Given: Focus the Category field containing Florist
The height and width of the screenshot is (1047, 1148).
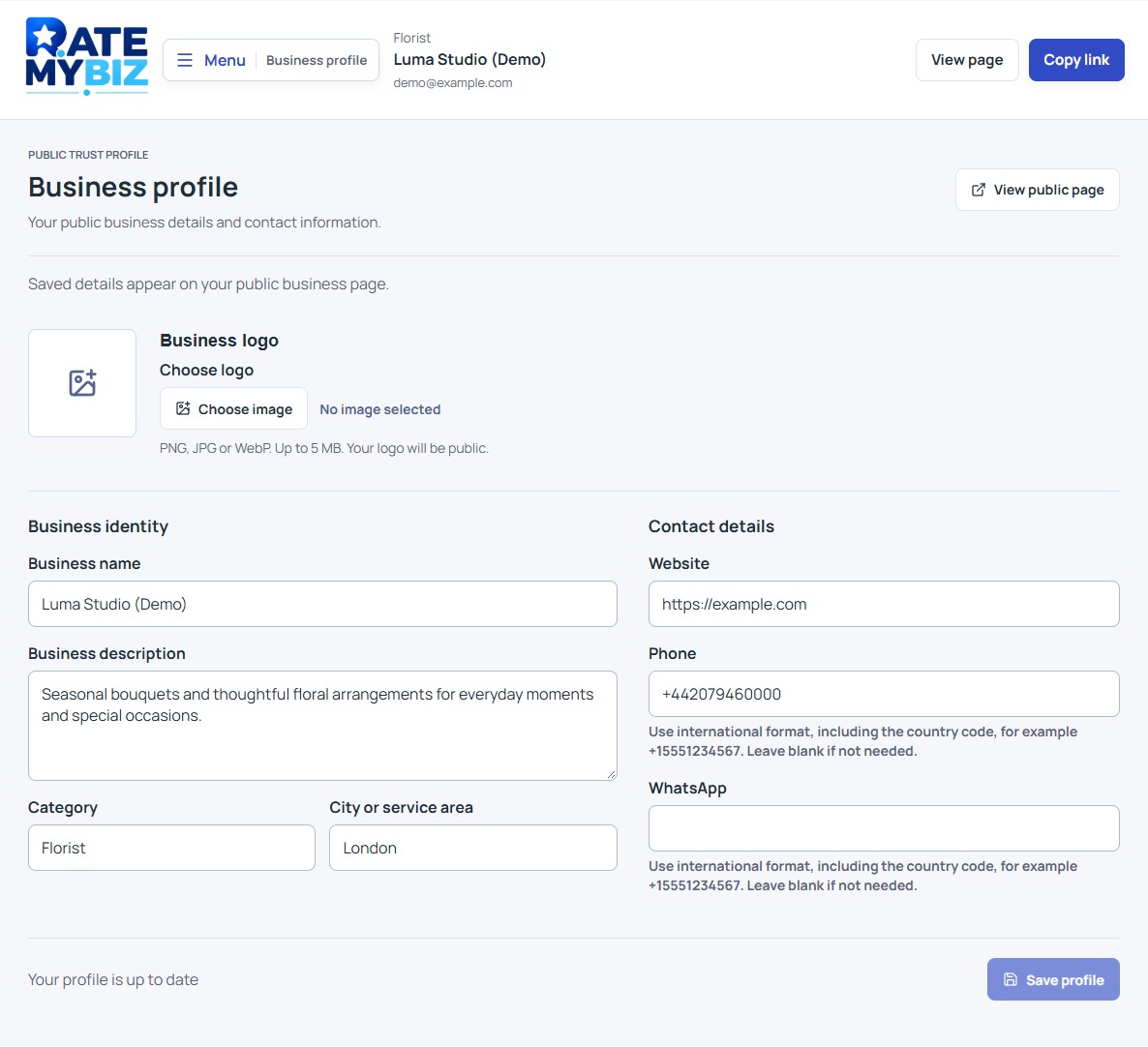Looking at the screenshot, I should (172, 848).
